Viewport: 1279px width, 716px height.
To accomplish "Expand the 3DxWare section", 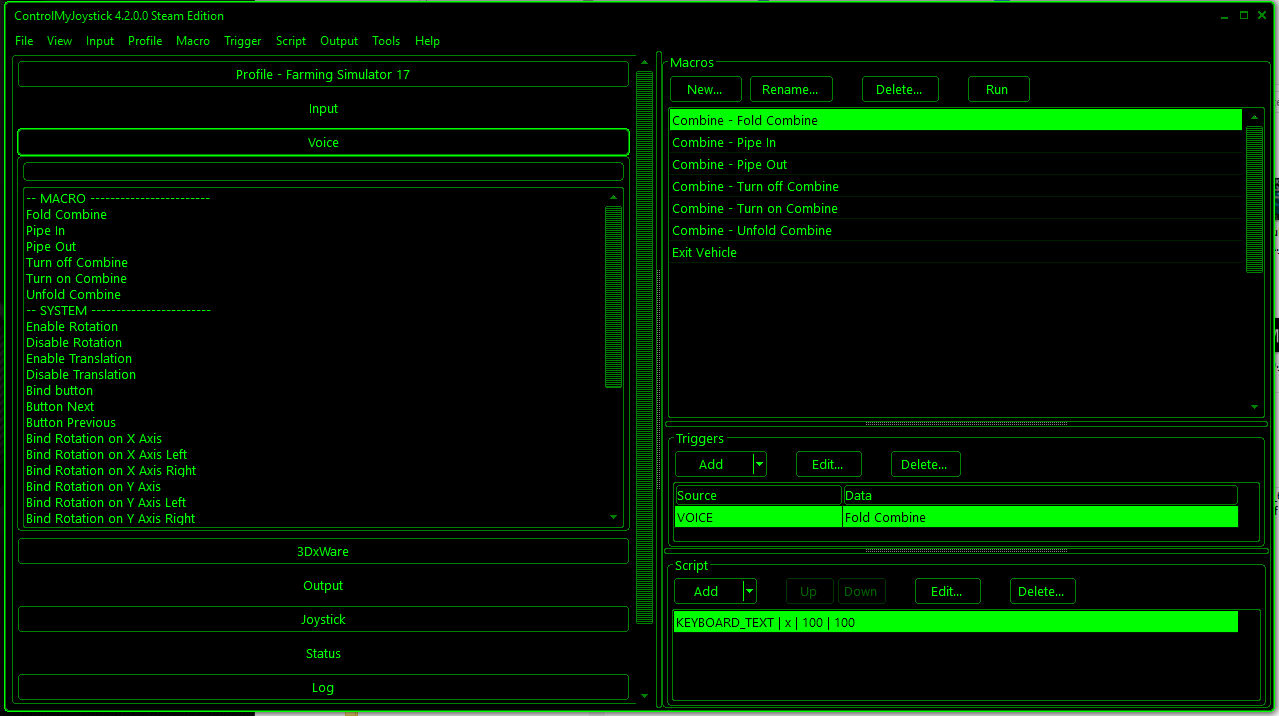I will click(x=323, y=551).
